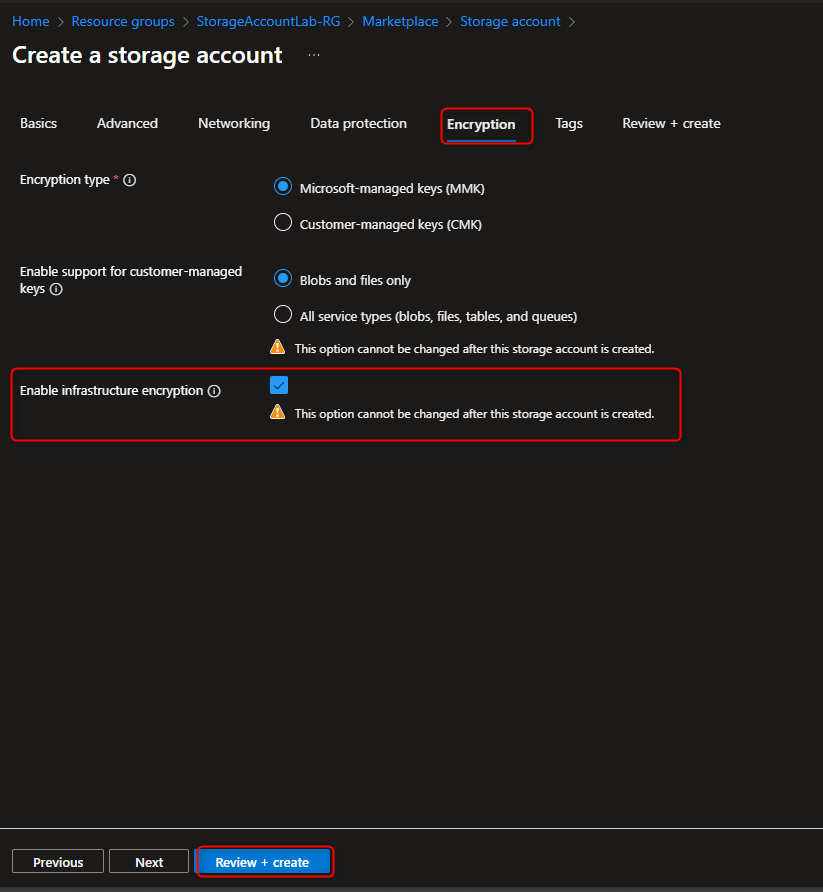Click the info icon next to infrastructure encryption
823x892 pixels.
(215, 390)
